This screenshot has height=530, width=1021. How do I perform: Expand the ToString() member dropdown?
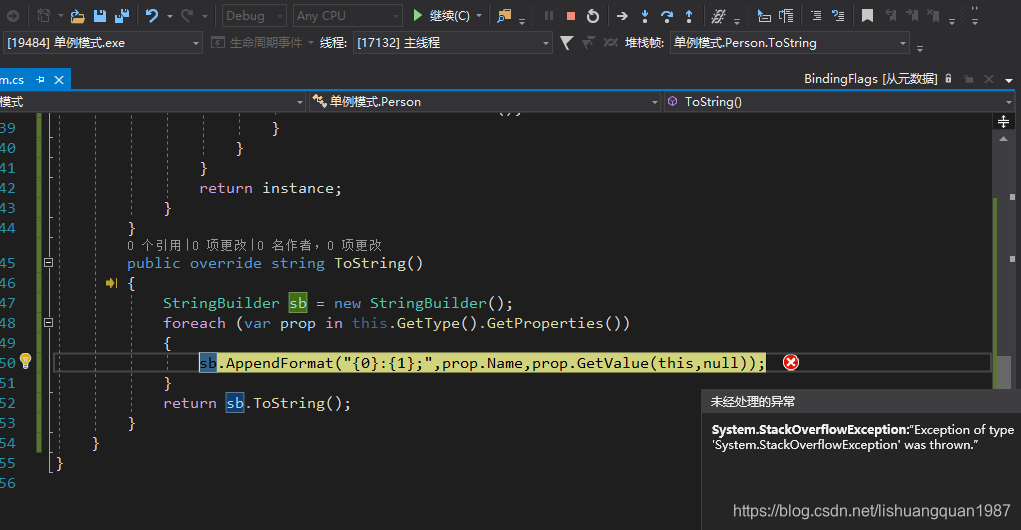[840, 101]
